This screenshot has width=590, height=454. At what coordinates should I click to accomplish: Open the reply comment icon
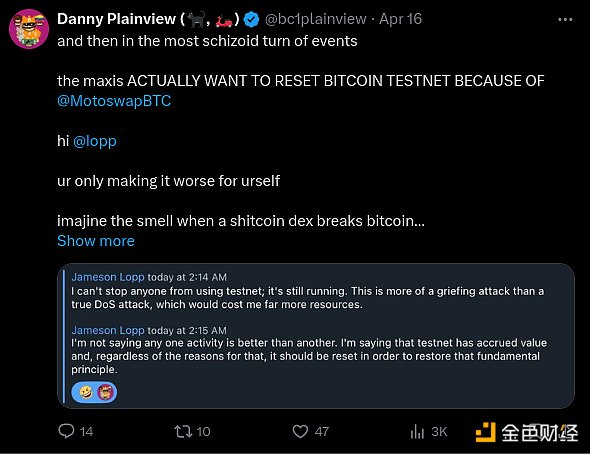click(x=66, y=431)
